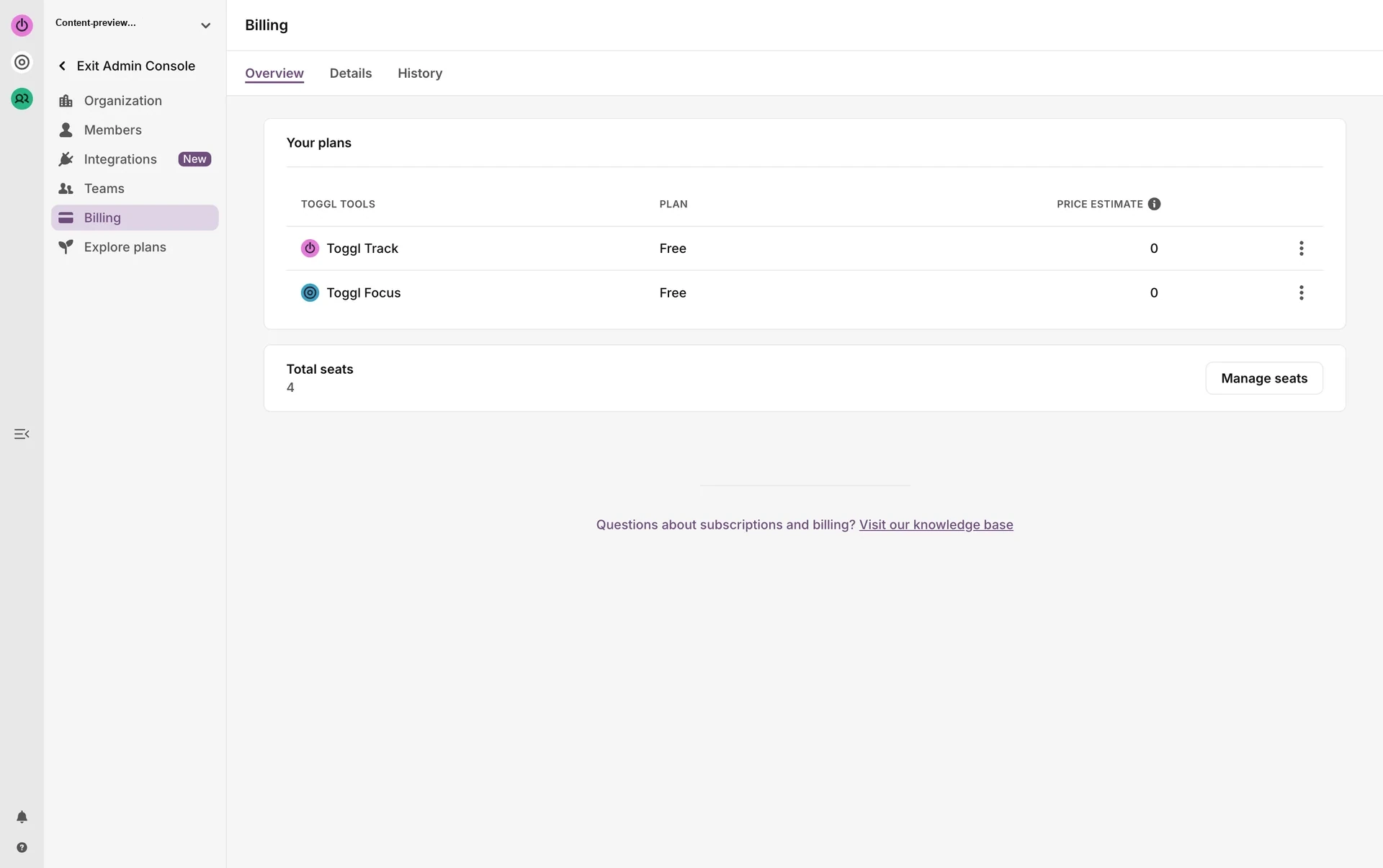Click the price estimate 0 for Toggl Focus
This screenshot has width=1383, height=868.
pos(1154,293)
